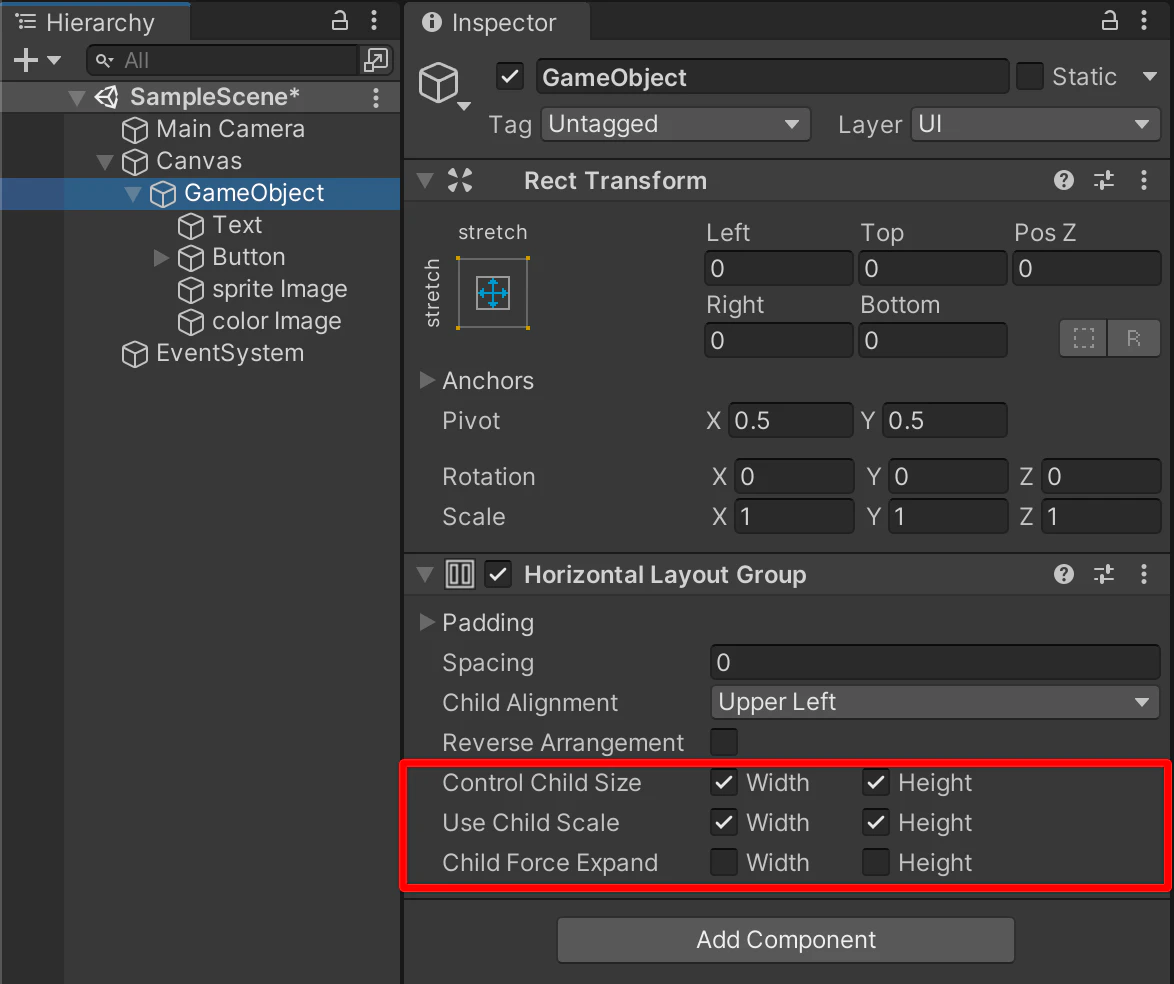1174x984 pixels.
Task: Open Rect Transform presets
Action: click(x=1104, y=180)
